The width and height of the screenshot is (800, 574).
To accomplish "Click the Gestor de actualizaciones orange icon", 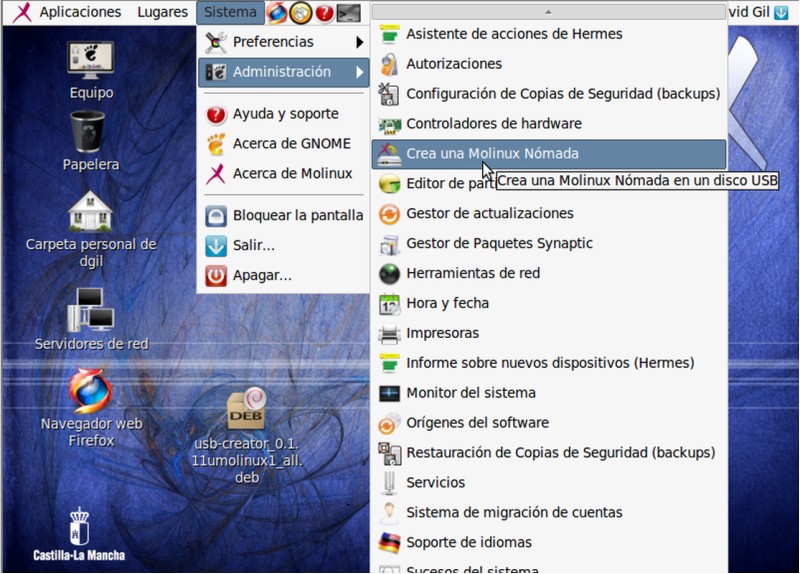I will tap(389, 214).
